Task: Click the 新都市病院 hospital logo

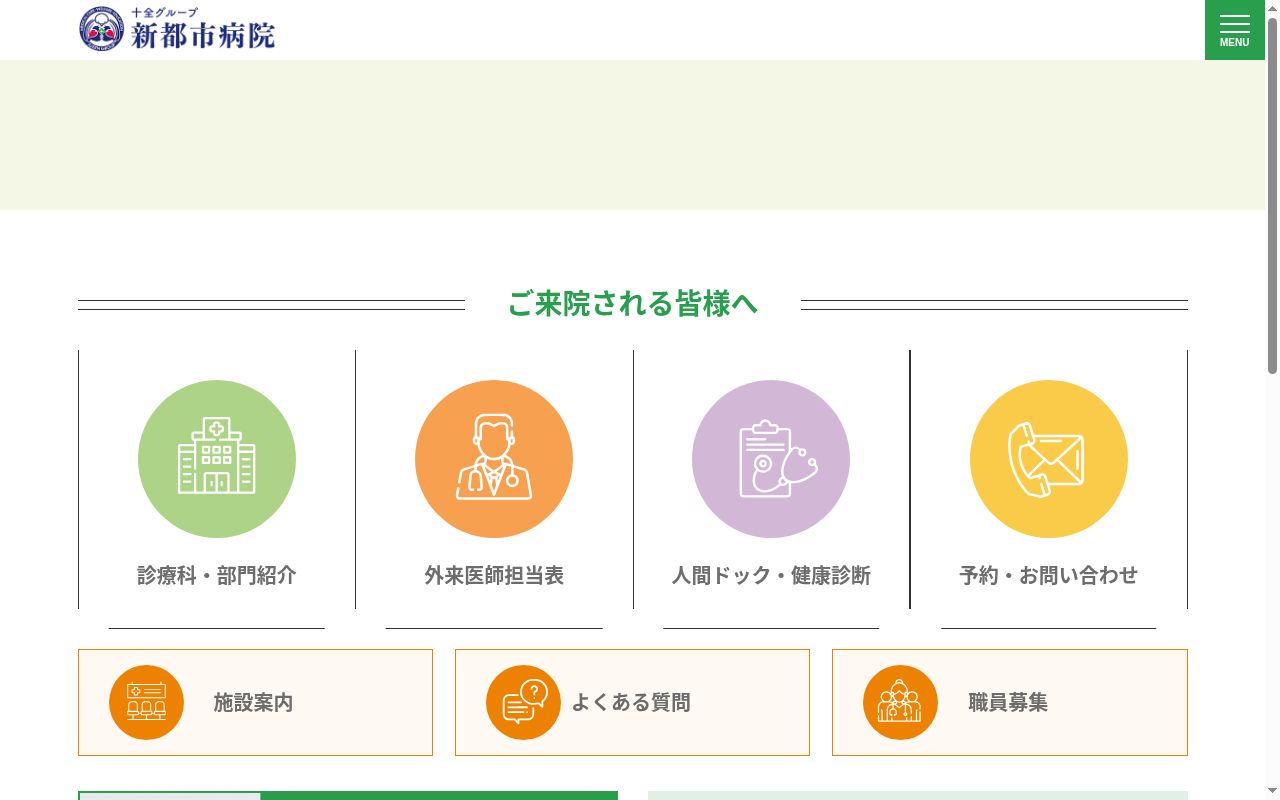Action: pyautogui.click(x=177, y=29)
